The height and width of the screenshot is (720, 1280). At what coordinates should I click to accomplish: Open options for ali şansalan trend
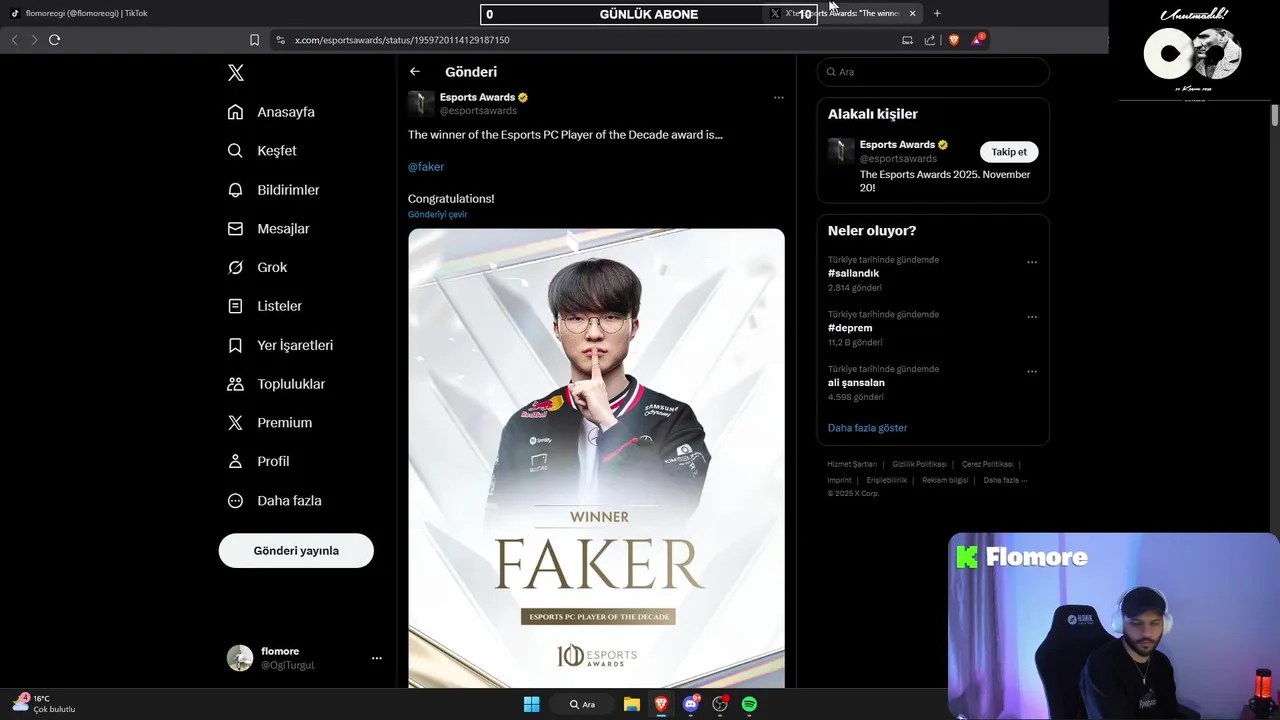pos(1032,372)
